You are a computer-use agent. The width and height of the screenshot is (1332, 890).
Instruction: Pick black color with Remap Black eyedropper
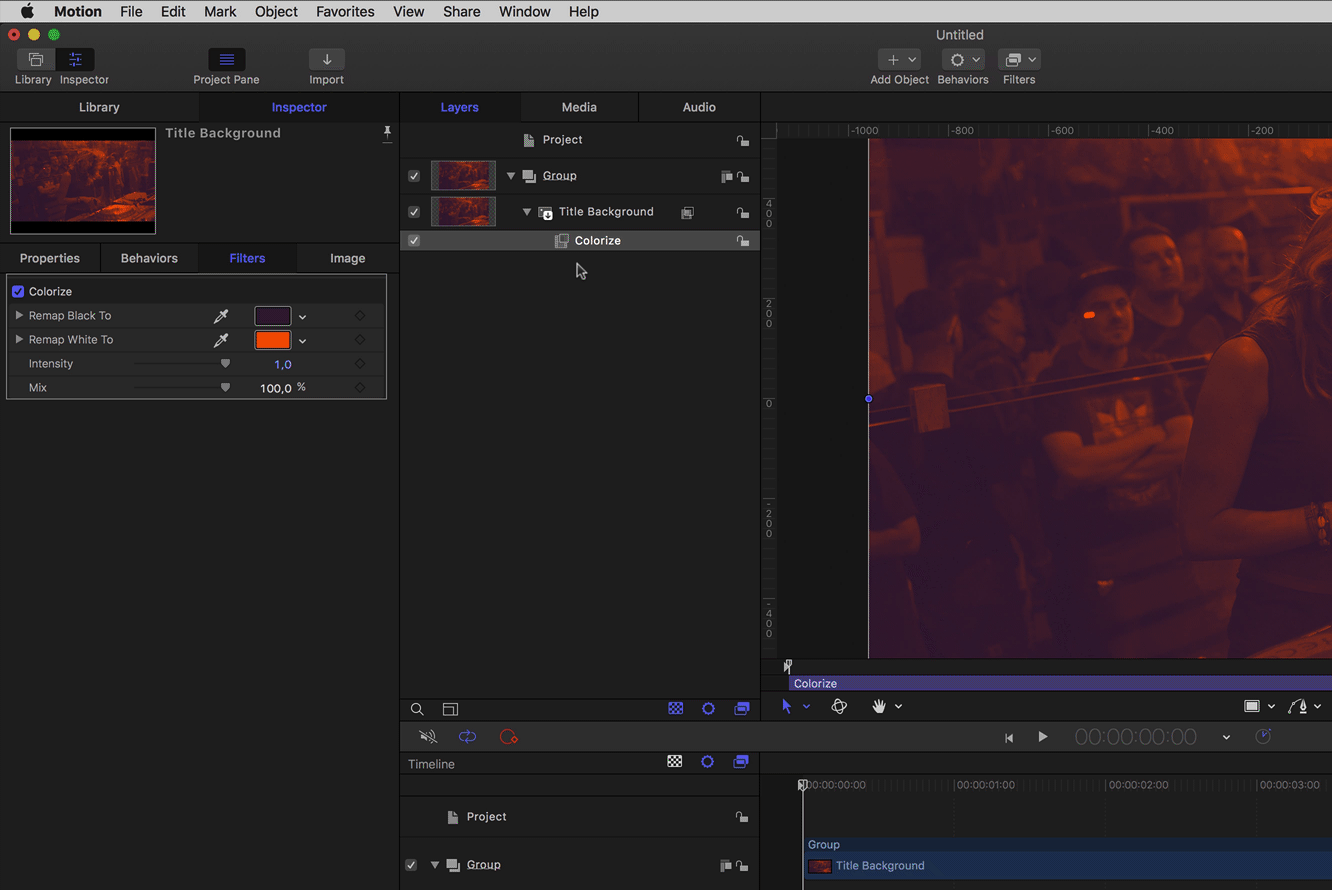tap(221, 316)
